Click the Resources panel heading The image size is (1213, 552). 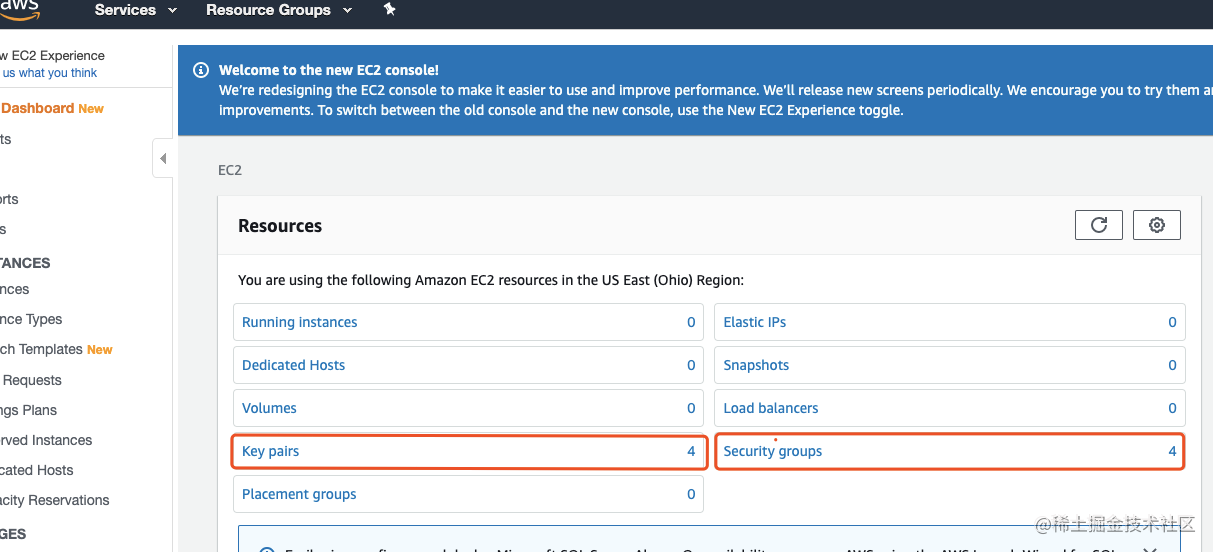(280, 226)
